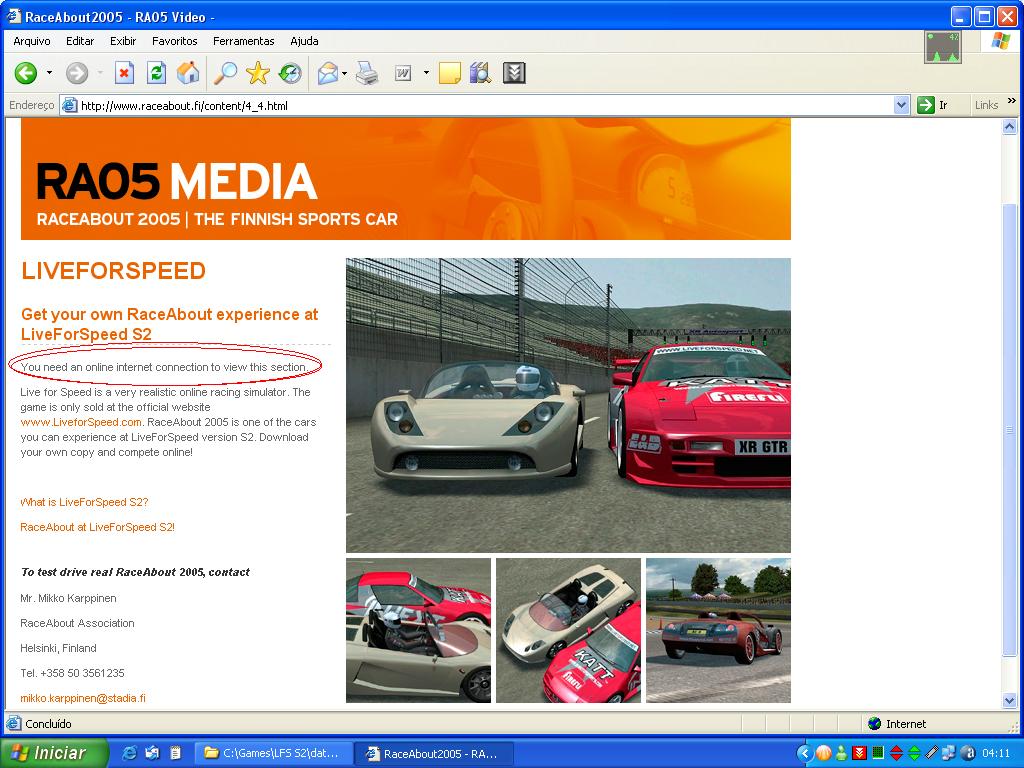Image resolution: width=1024 pixels, height=768 pixels.
Task: Switch to the C:\Games\LFS S2 folder taskbar button
Action: pyautogui.click(x=274, y=754)
